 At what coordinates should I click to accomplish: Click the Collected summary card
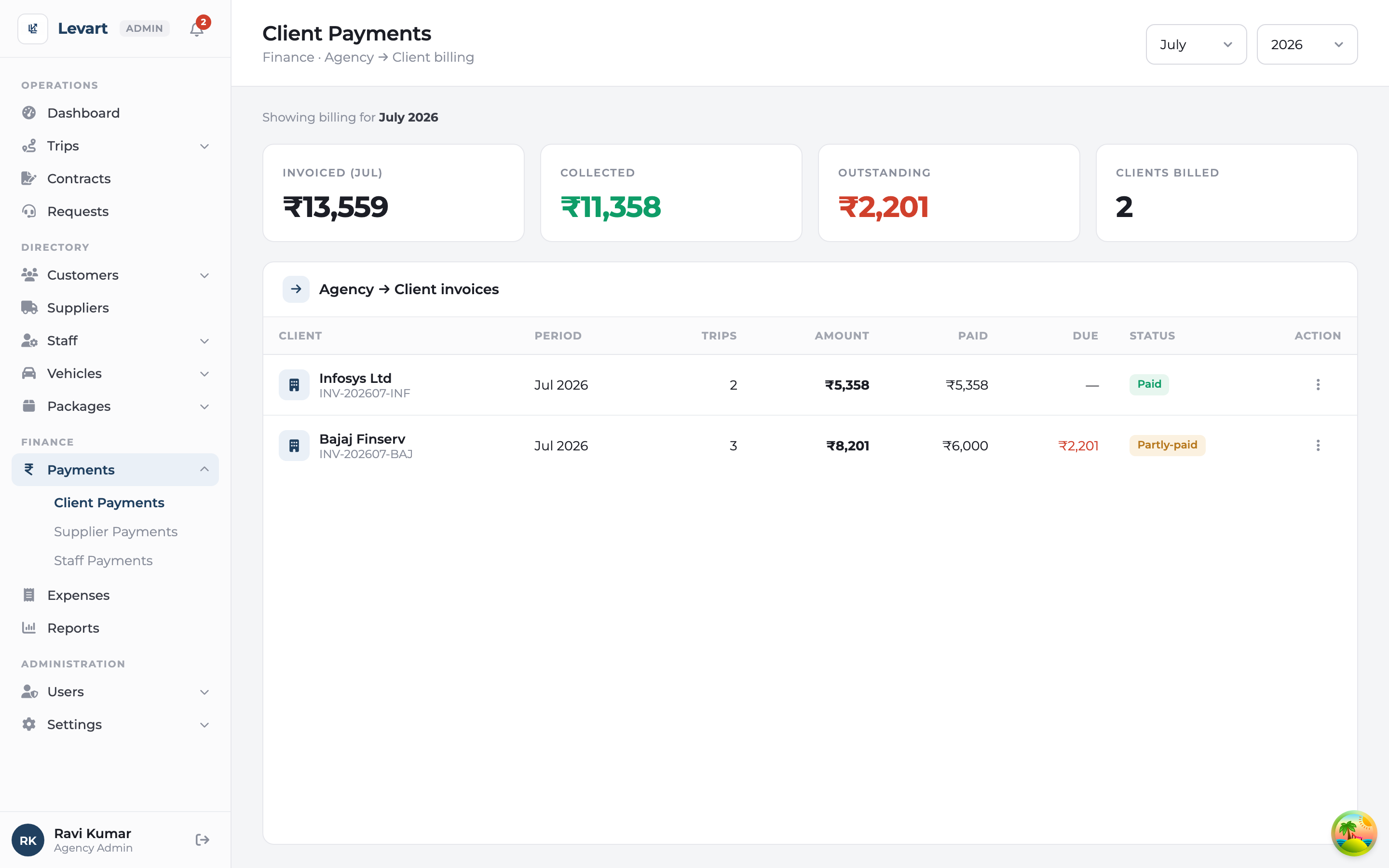tap(671, 193)
